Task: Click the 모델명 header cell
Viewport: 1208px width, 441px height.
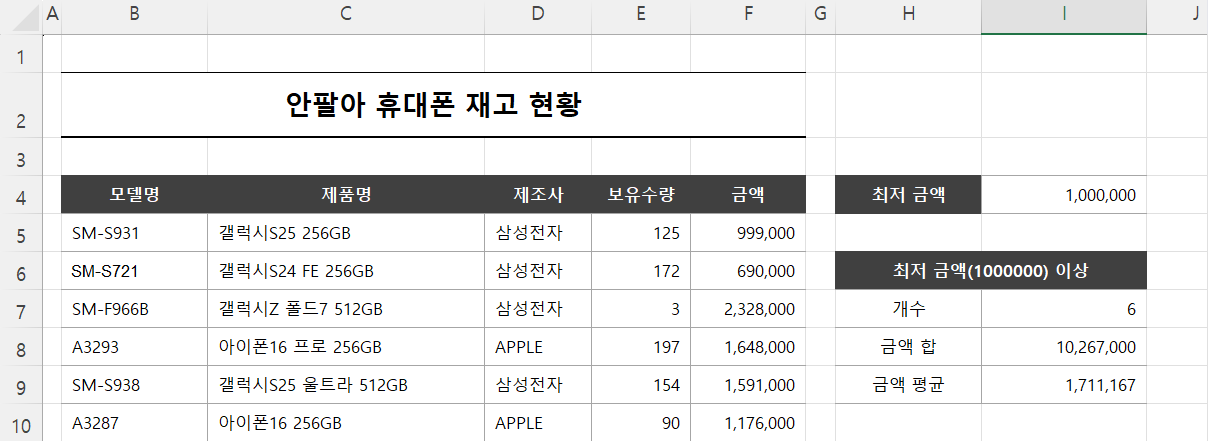Action: [x=134, y=195]
